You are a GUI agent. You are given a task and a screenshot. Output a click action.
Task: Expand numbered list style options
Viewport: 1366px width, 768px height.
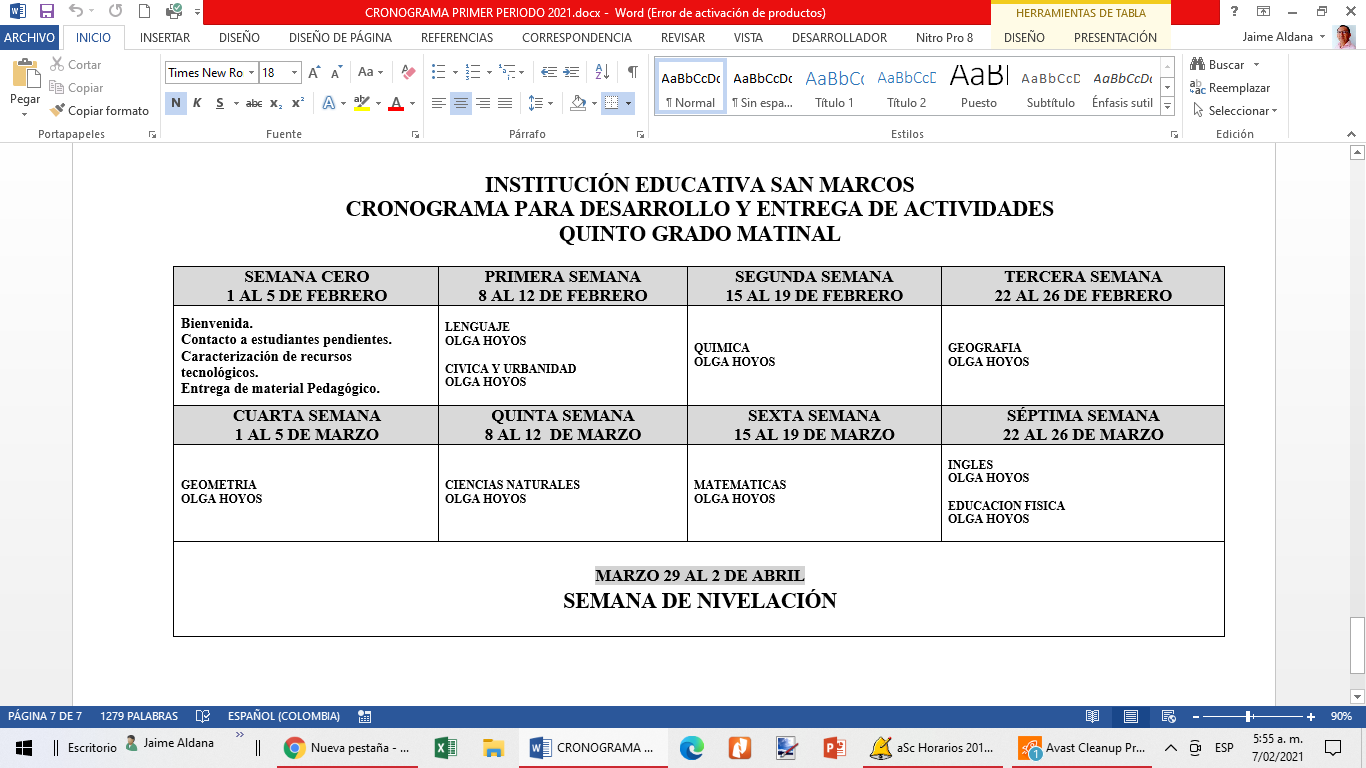click(x=489, y=72)
